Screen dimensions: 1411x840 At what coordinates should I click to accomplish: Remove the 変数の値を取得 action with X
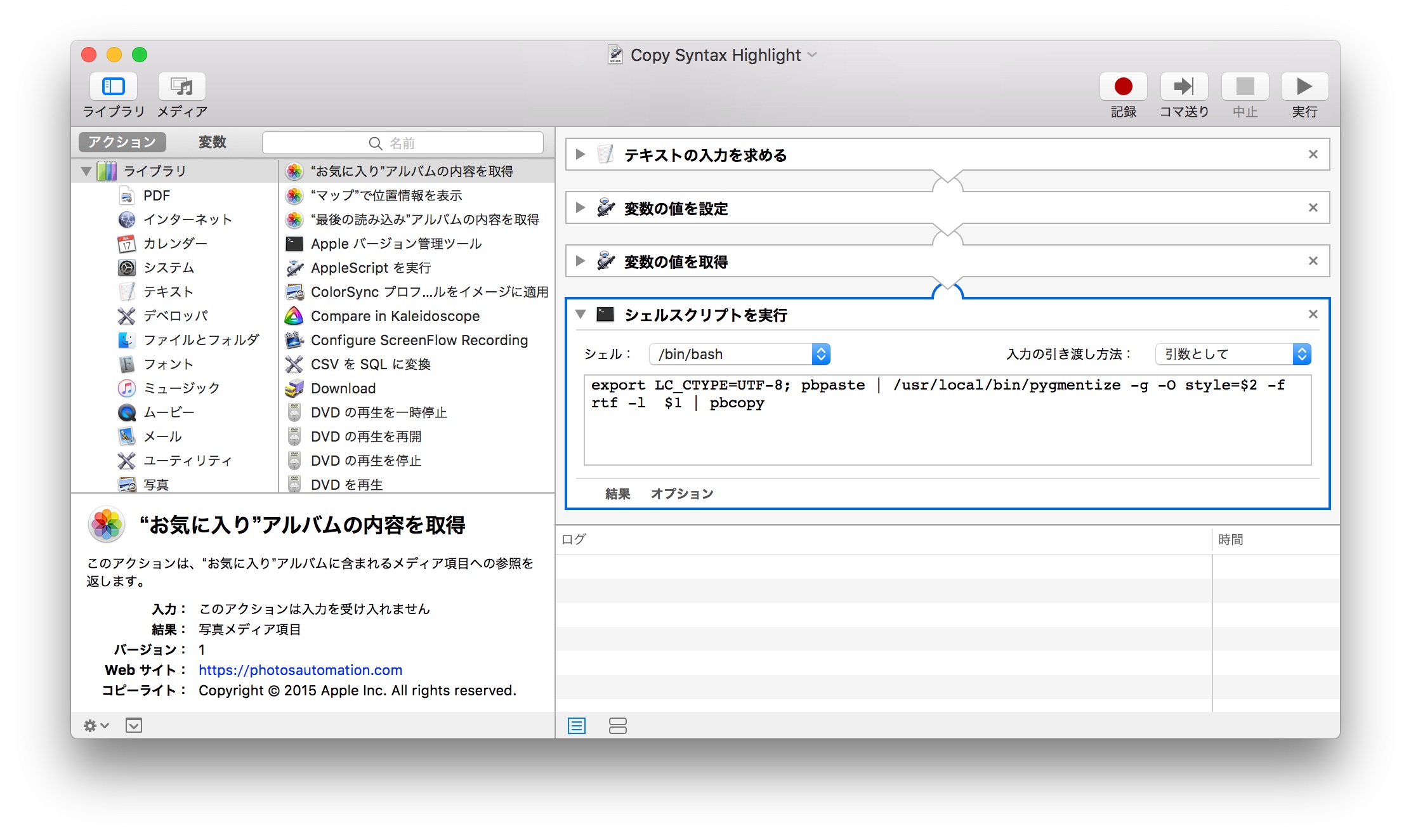coord(1313,261)
